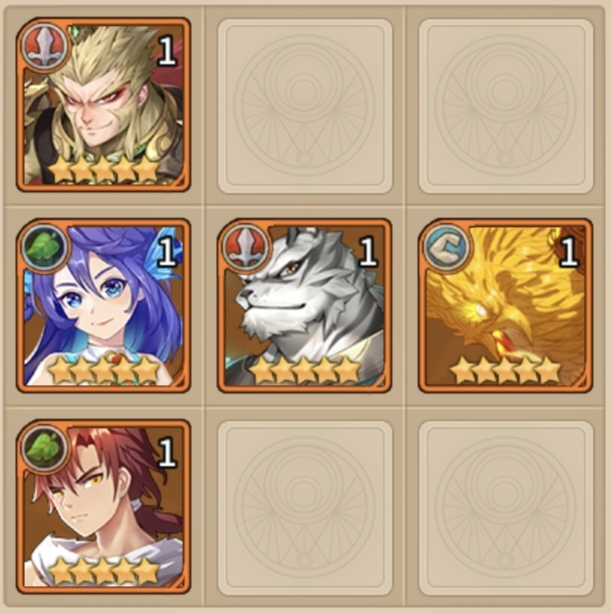Click the level number on red-haired hero card
Screen dimensions: 611x614
point(167,453)
